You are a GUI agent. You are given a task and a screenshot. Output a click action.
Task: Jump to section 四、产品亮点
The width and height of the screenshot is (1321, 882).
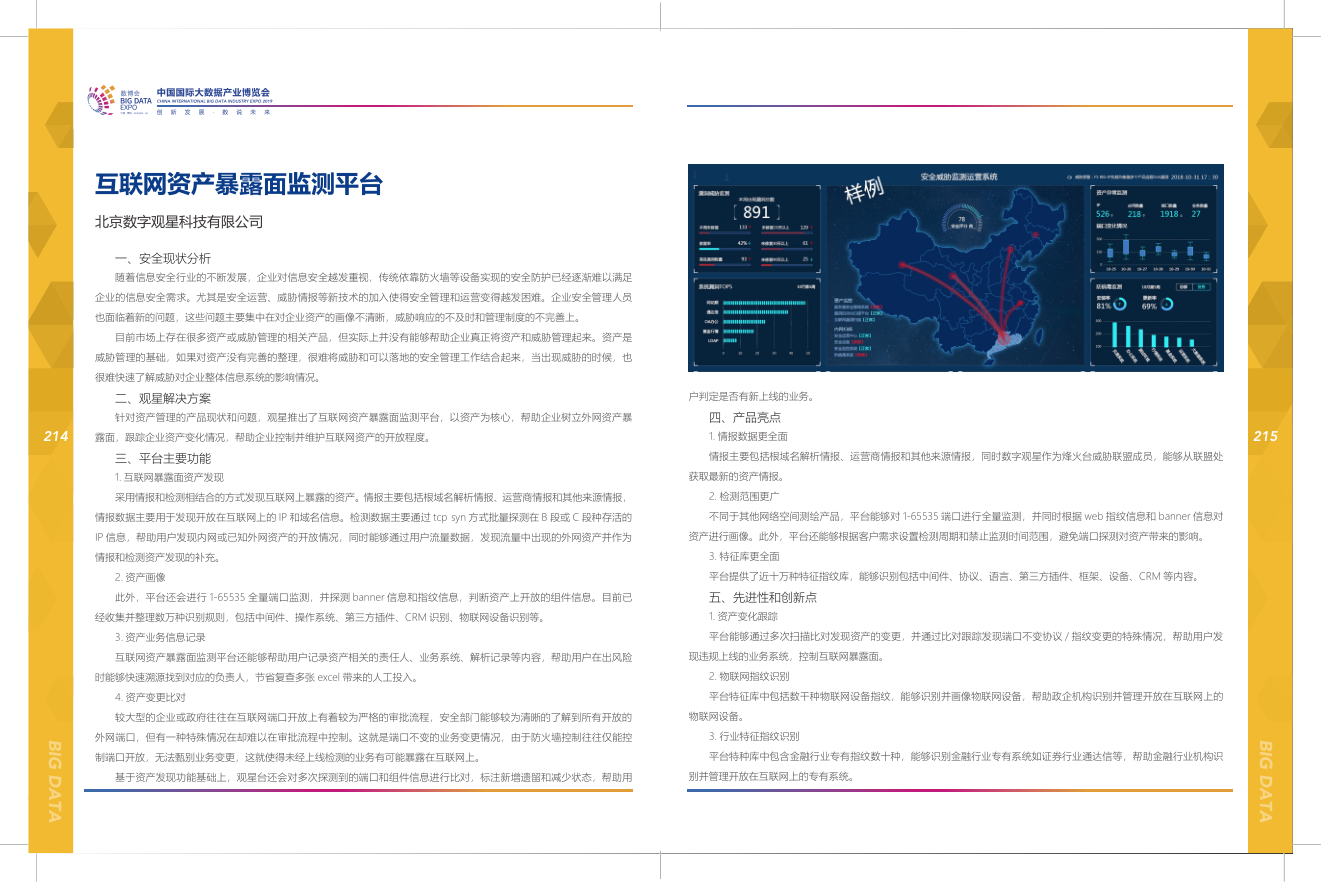pos(745,417)
